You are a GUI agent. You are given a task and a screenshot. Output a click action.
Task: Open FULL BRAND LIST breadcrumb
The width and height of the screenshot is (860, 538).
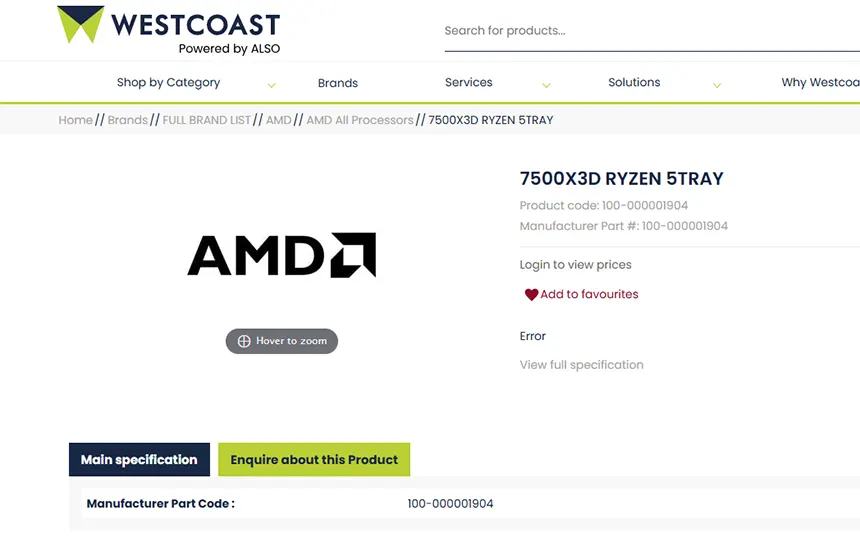click(207, 120)
